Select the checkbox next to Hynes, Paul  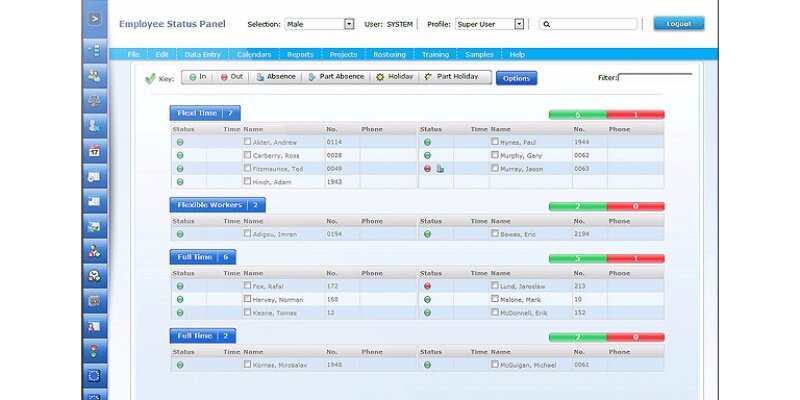click(x=494, y=142)
